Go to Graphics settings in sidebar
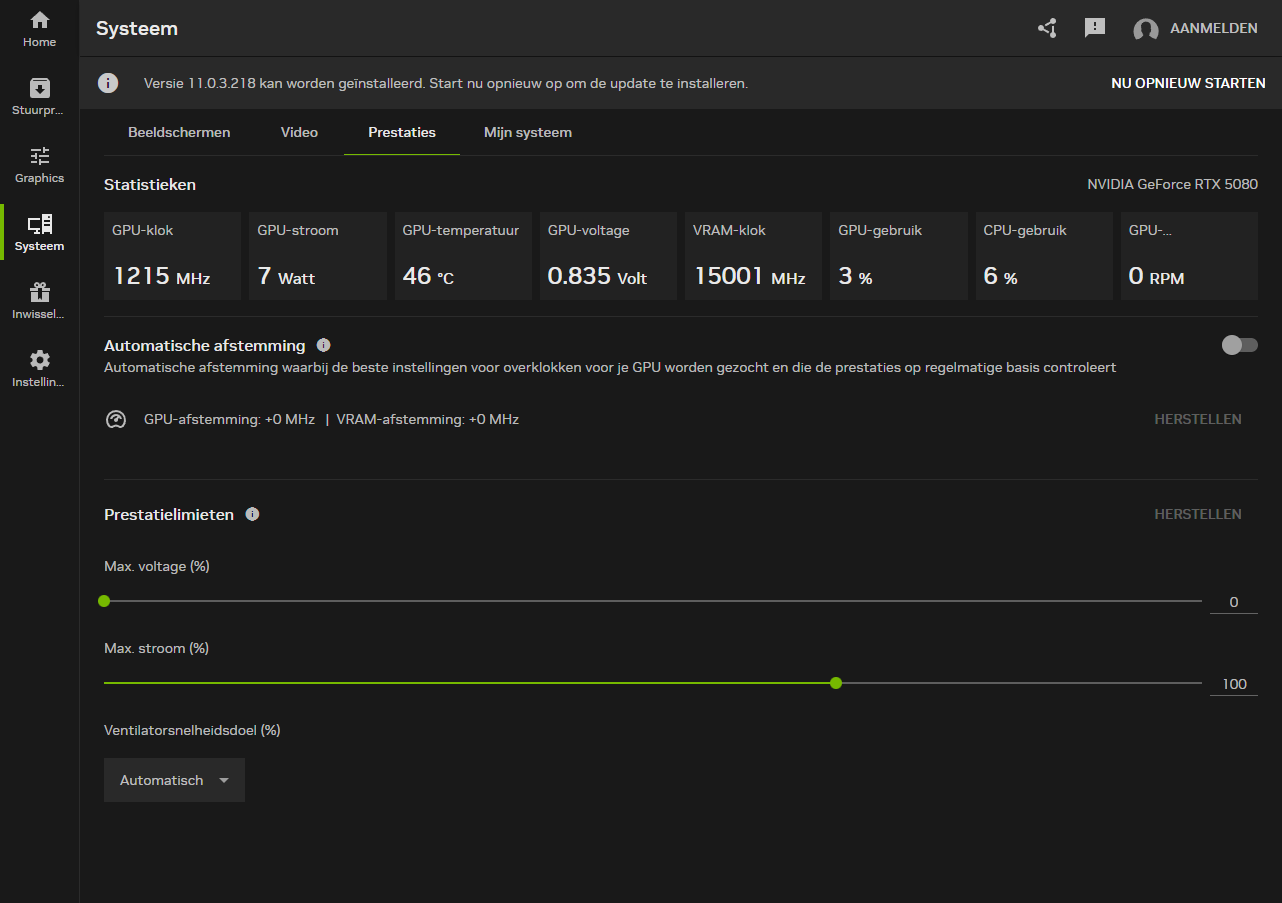 point(40,165)
